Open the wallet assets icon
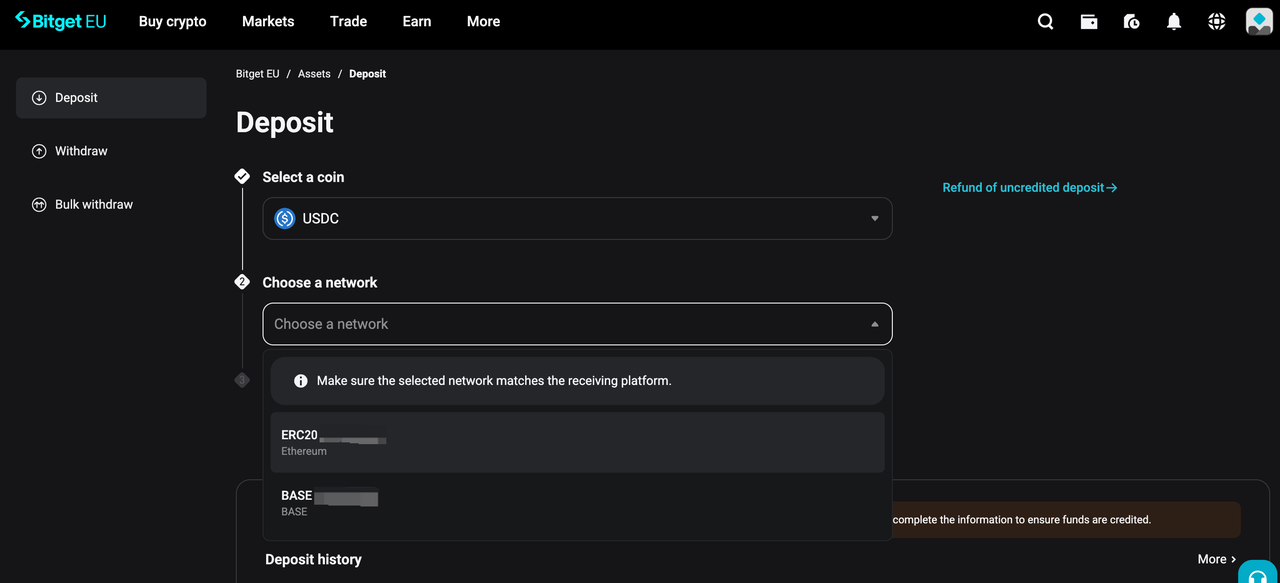Screen dimensions: 1280x583 [x=1089, y=21]
